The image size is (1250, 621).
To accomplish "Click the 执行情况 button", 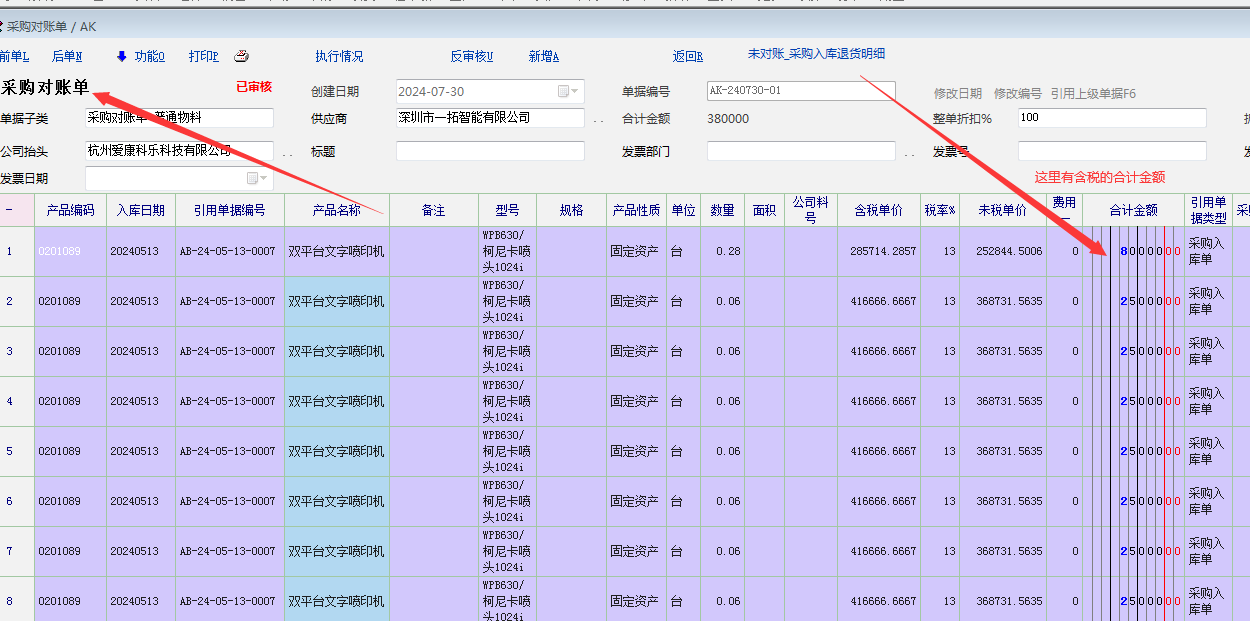I will pos(339,56).
